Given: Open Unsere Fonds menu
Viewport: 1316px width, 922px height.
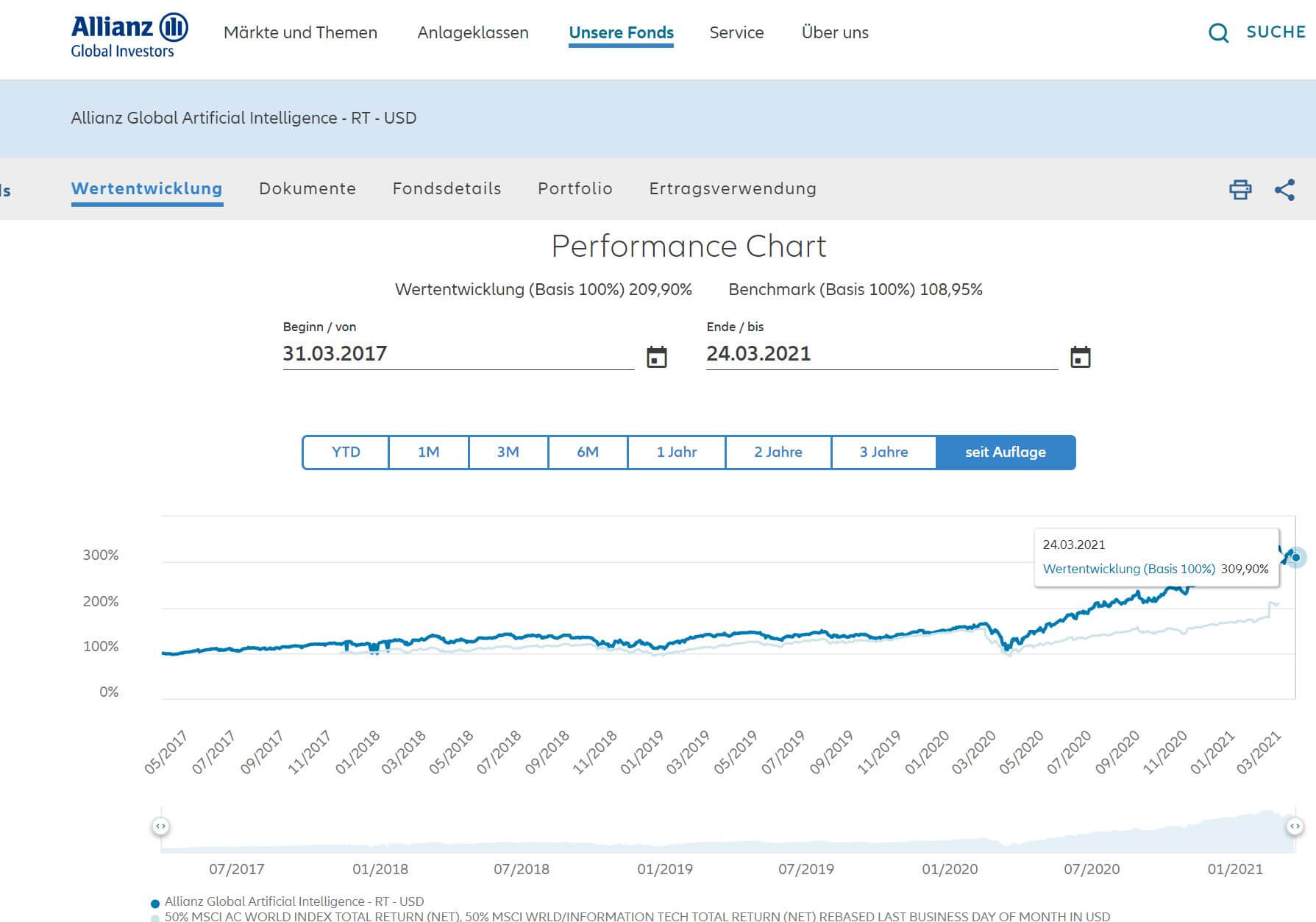Looking at the screenshot, I should (621, 32).
